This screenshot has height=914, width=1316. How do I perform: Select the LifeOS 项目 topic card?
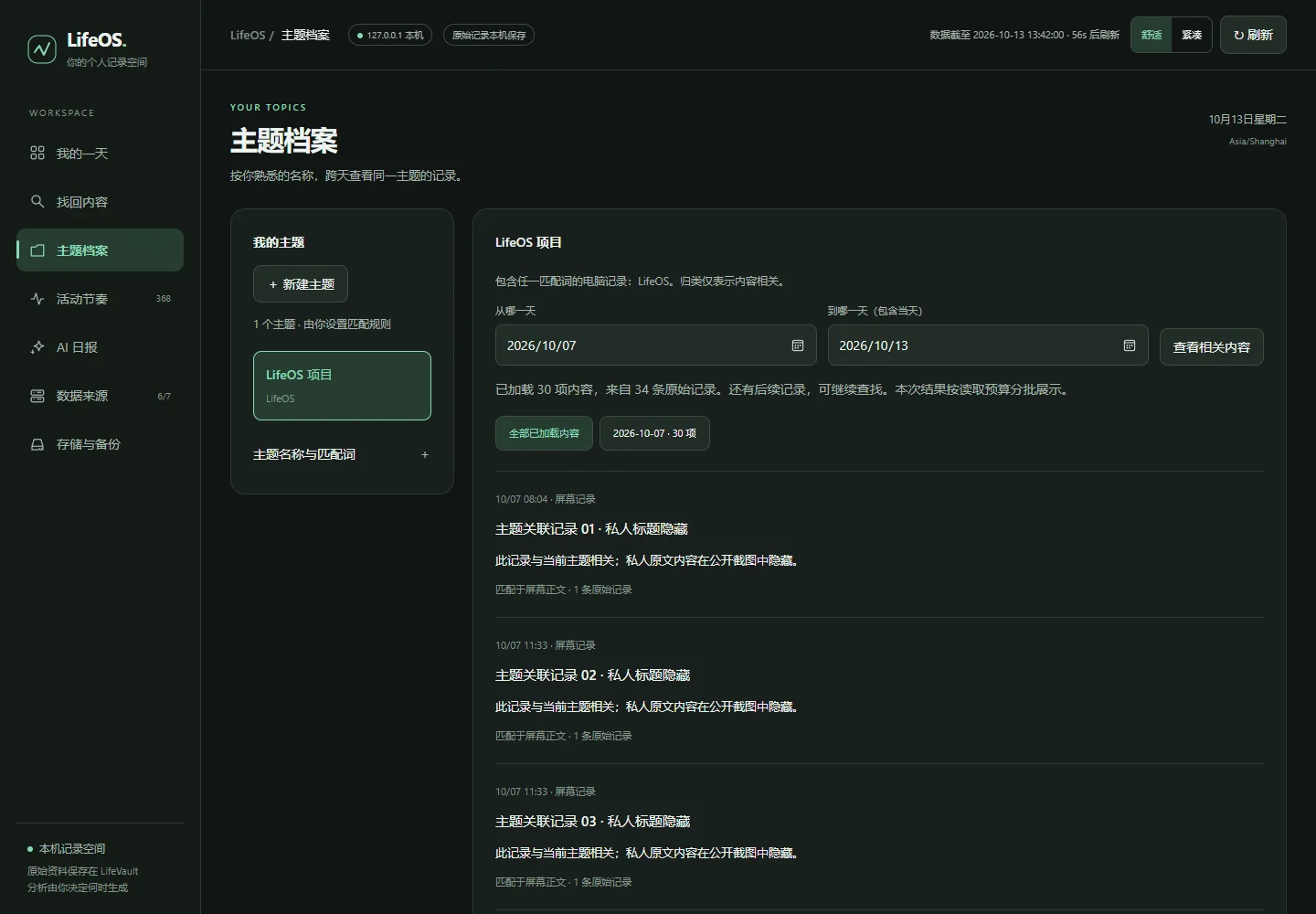coord(342,386)
